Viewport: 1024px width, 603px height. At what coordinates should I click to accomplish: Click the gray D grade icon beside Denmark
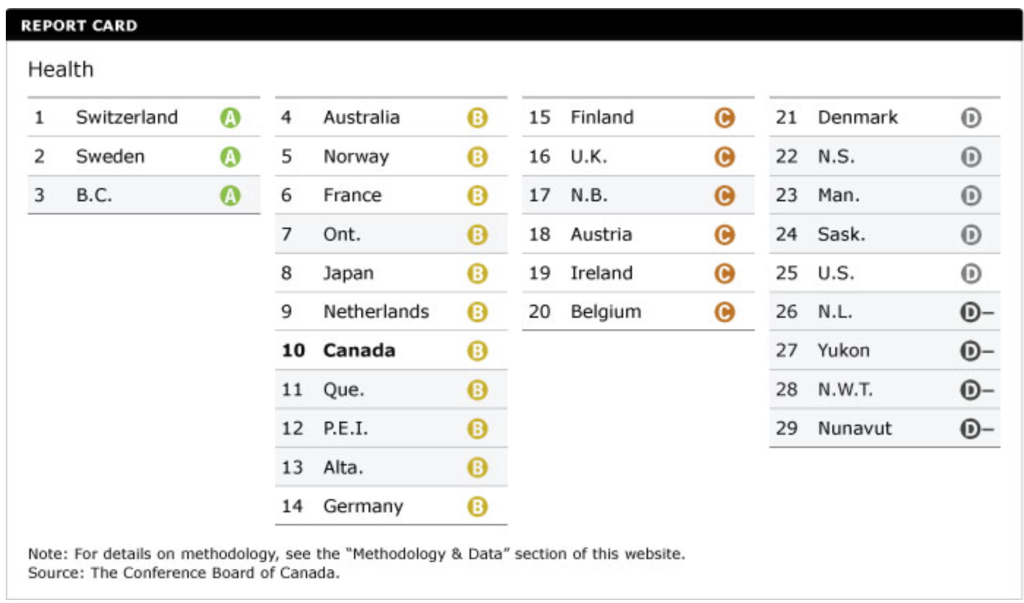[x=970, y=118]
